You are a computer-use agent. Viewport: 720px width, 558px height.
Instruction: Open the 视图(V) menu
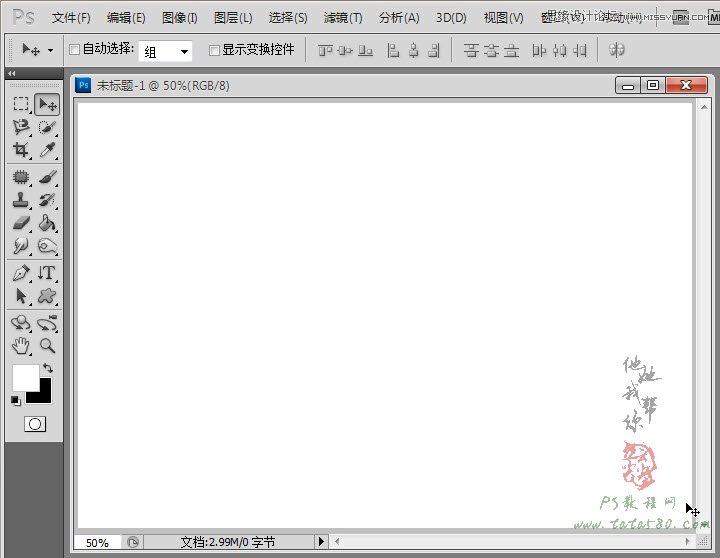pos(503,18)
